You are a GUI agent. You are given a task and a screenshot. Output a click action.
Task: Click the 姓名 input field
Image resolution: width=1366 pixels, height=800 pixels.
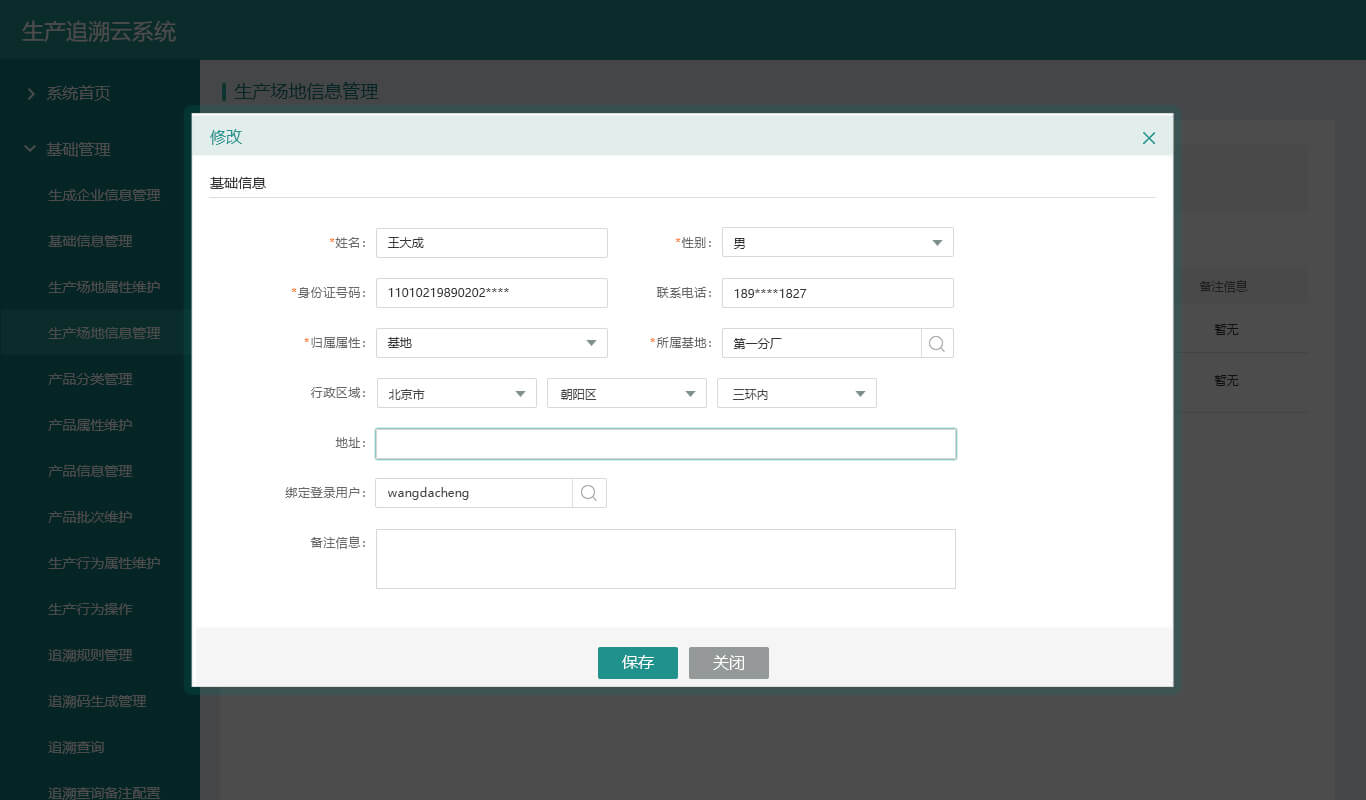[x=491, y=243]
